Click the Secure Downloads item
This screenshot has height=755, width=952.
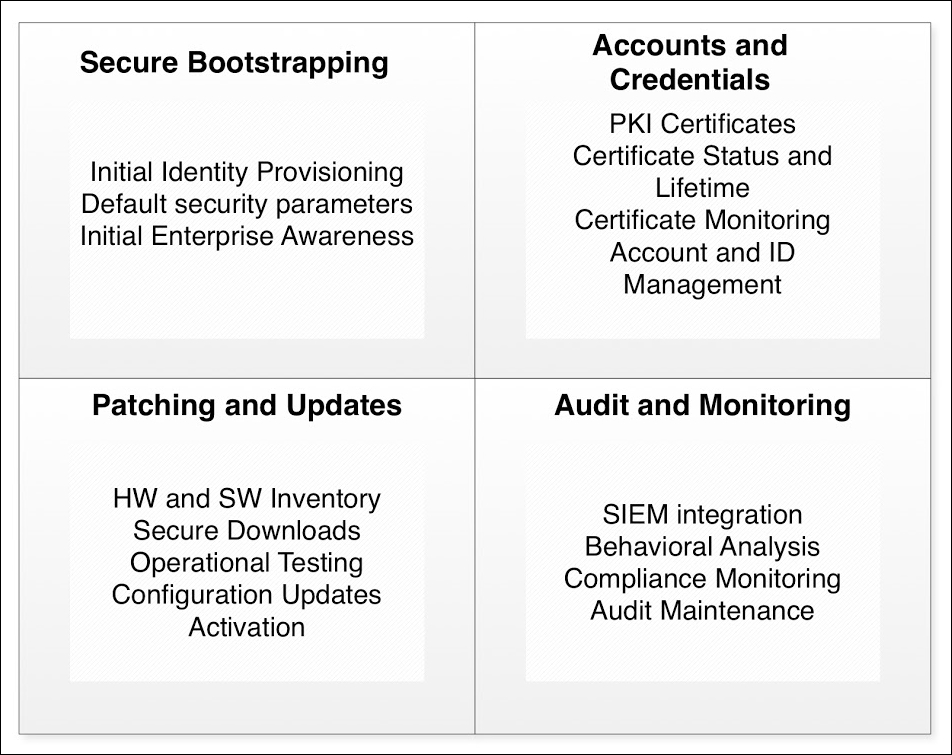pyautogui.click(x=246, y=530)
